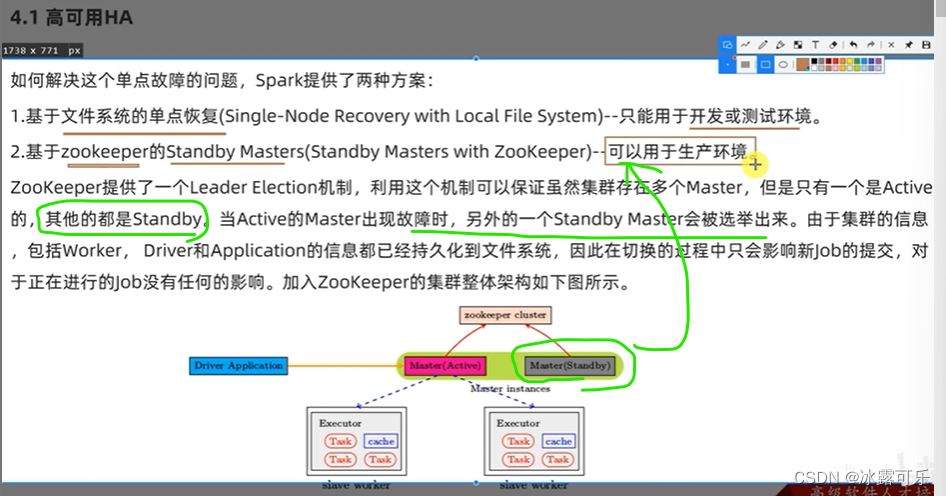946x496 pixels.
Task: Open the current brown color picker
Action: click(803, 65)
